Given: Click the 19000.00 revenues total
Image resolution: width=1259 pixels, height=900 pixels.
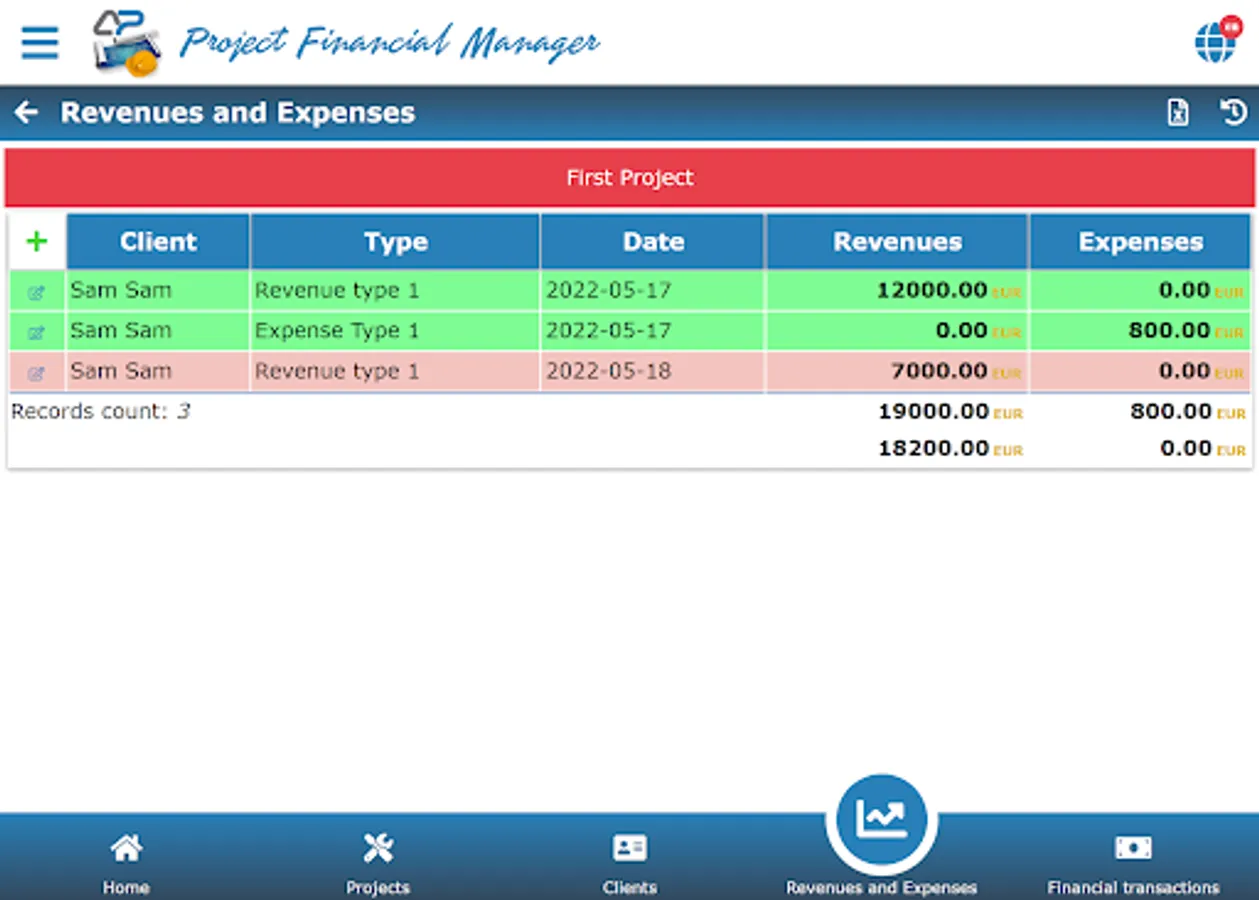Looking at the screenshot, I should [933, 411].
